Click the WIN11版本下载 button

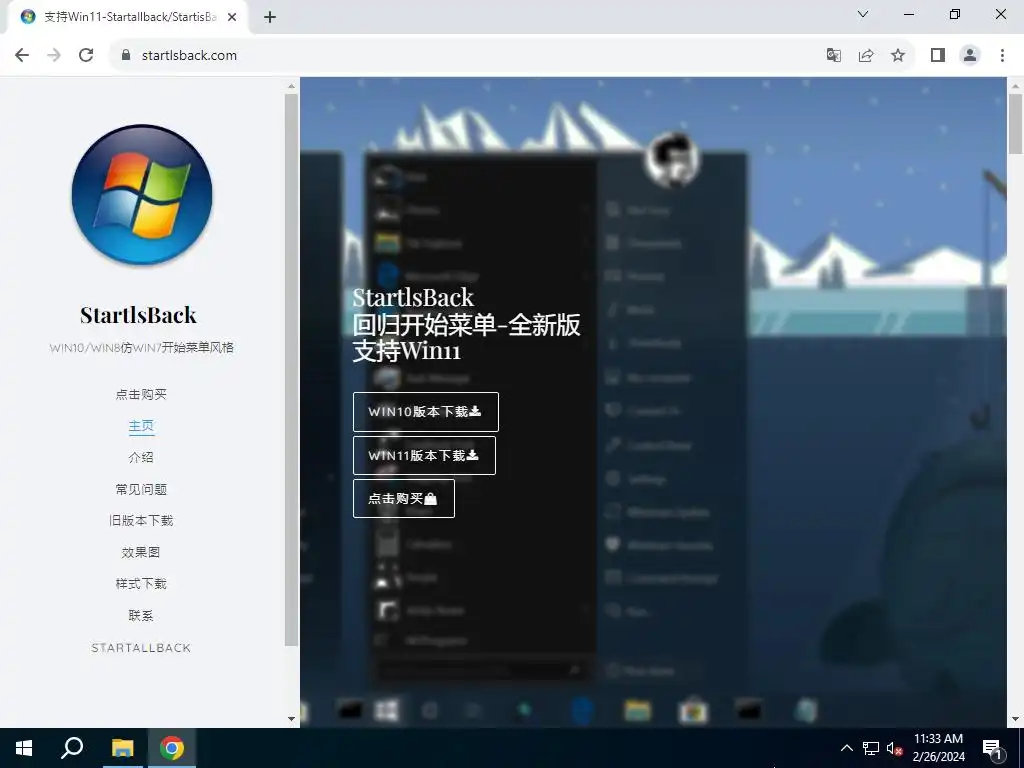(x=424, y=455)
